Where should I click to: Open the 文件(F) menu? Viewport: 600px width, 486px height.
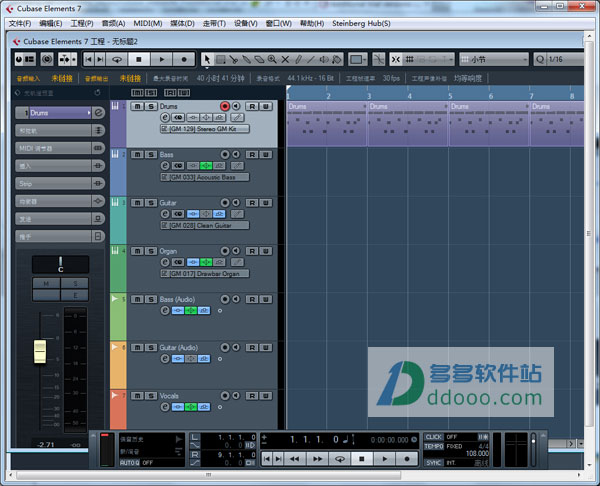tap(20, 23)
